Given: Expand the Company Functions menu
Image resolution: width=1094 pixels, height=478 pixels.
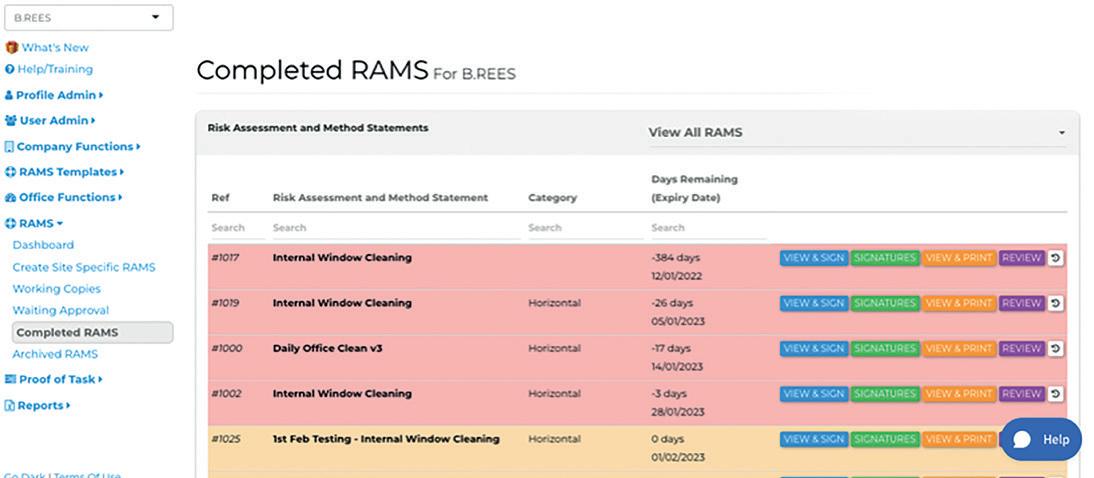Looking at the screenshot, I should (78, 146).
